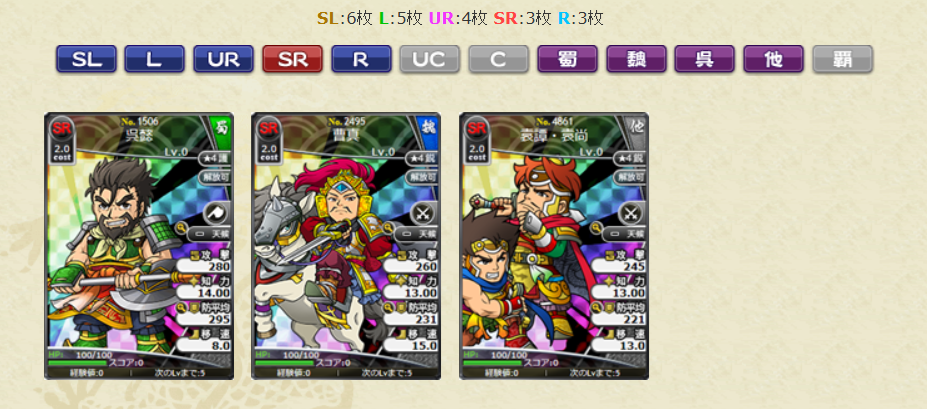The width and height of the screenshot is (927, 409).
Task: Click 解放可 badge on 曹真 card
Action: tap(422, 177)
